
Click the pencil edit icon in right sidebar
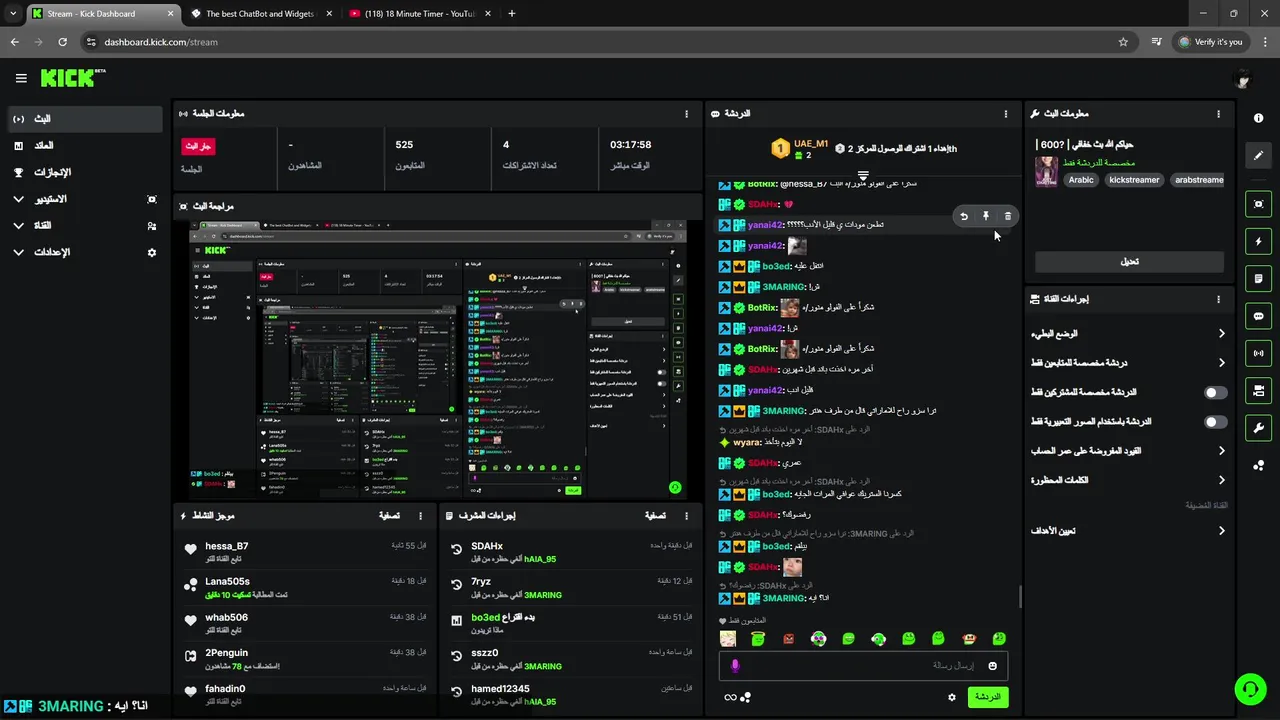tap(1258, 155)
